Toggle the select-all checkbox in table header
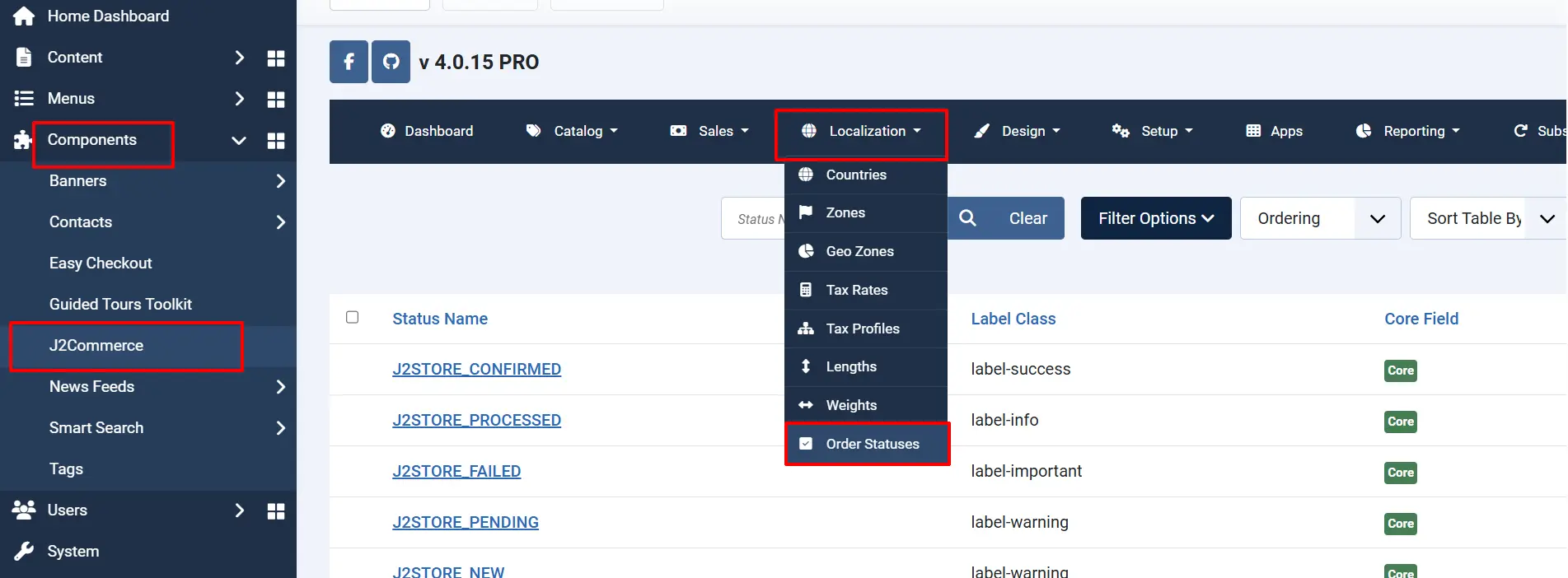This screenshot has width=1568, height=578. [353, 317]
